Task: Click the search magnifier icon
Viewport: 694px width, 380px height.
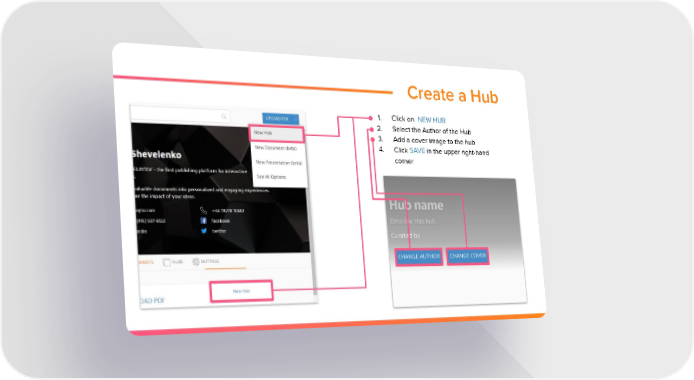Action: 224,116
